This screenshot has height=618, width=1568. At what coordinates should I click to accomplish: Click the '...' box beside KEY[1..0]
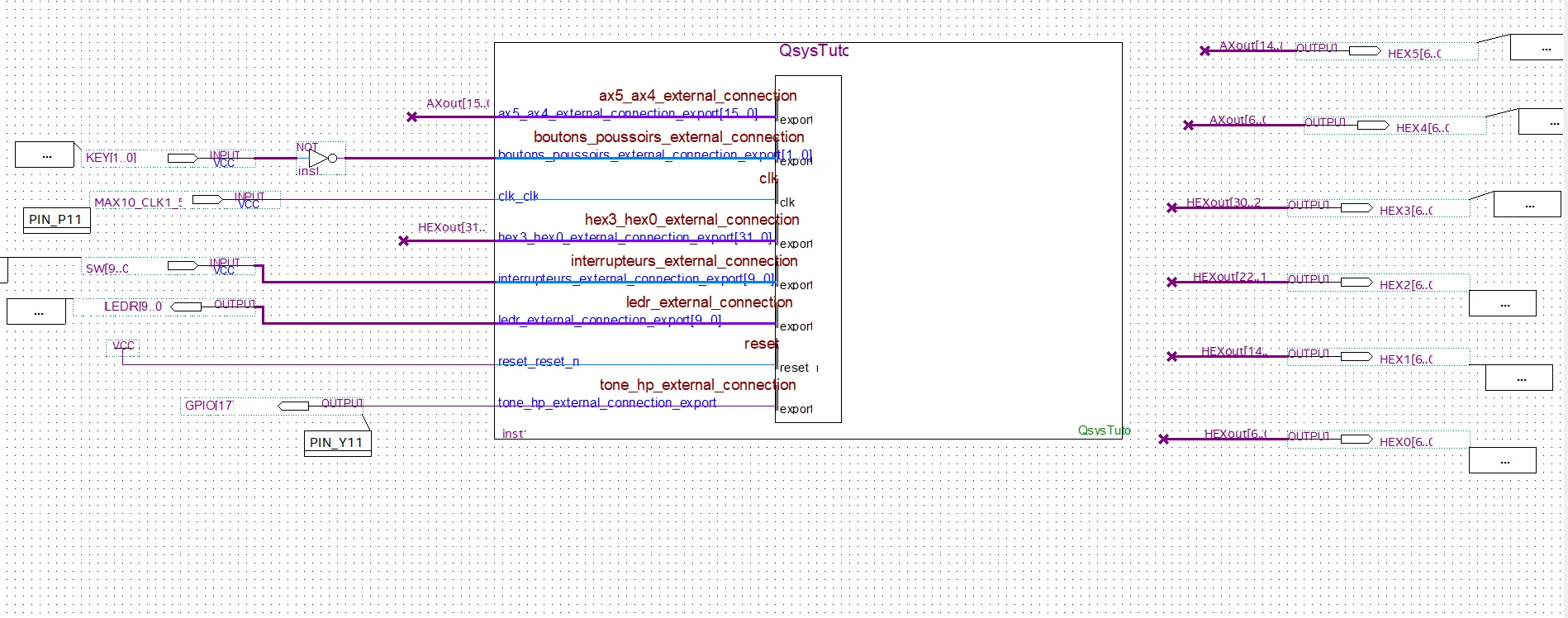(45, 154)
